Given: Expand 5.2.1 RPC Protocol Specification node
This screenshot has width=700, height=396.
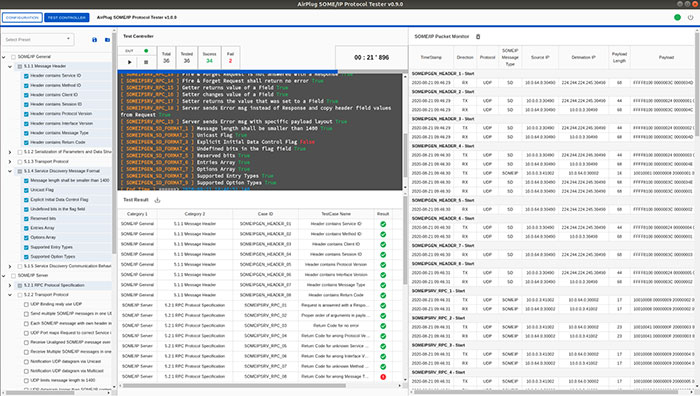Looking at the screenshot, I should click(x=10, y=285).
